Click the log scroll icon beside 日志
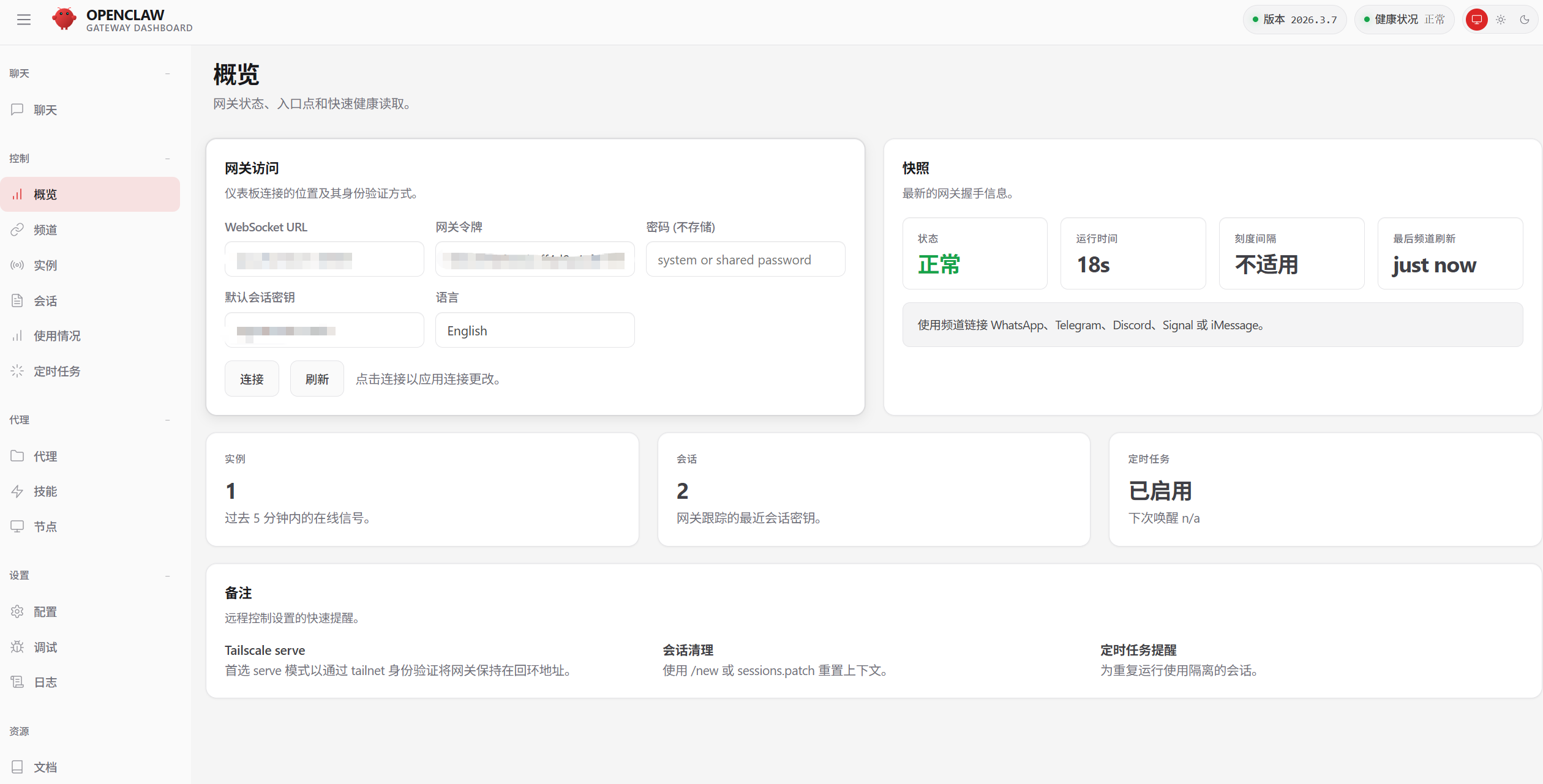 click(x=17, y=682)
